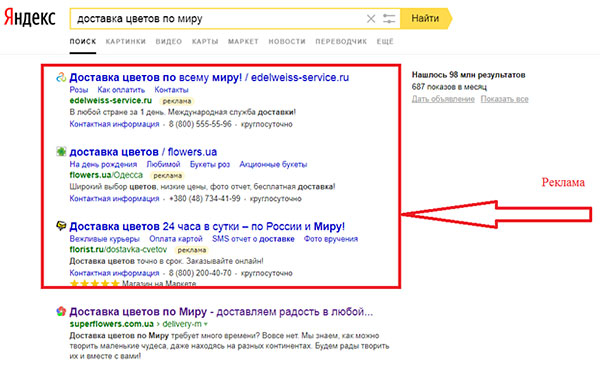Click the реклама label next to flowers.ua/Одесса

167,175
